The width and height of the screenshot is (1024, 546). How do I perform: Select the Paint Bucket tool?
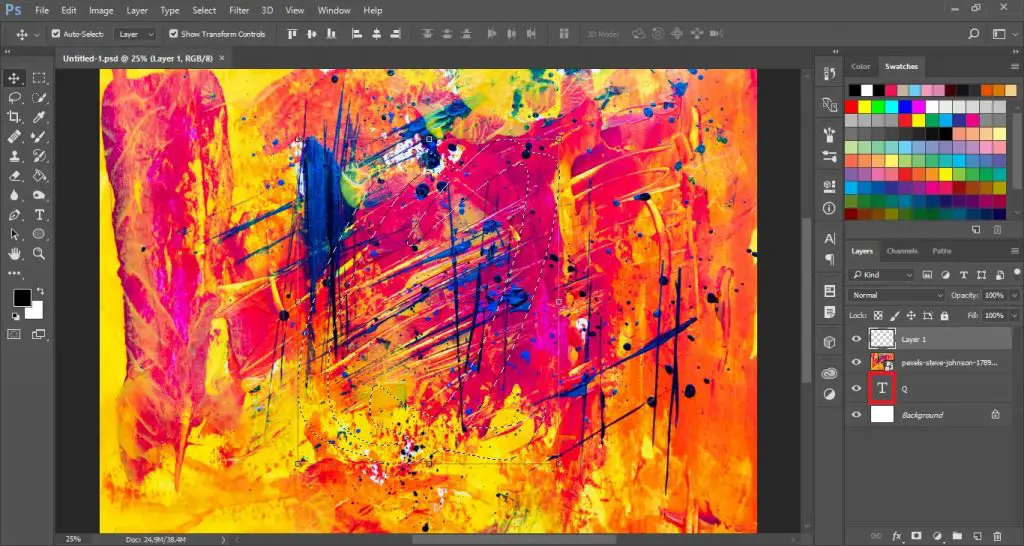pyautogui.click(x=39, y=176)
